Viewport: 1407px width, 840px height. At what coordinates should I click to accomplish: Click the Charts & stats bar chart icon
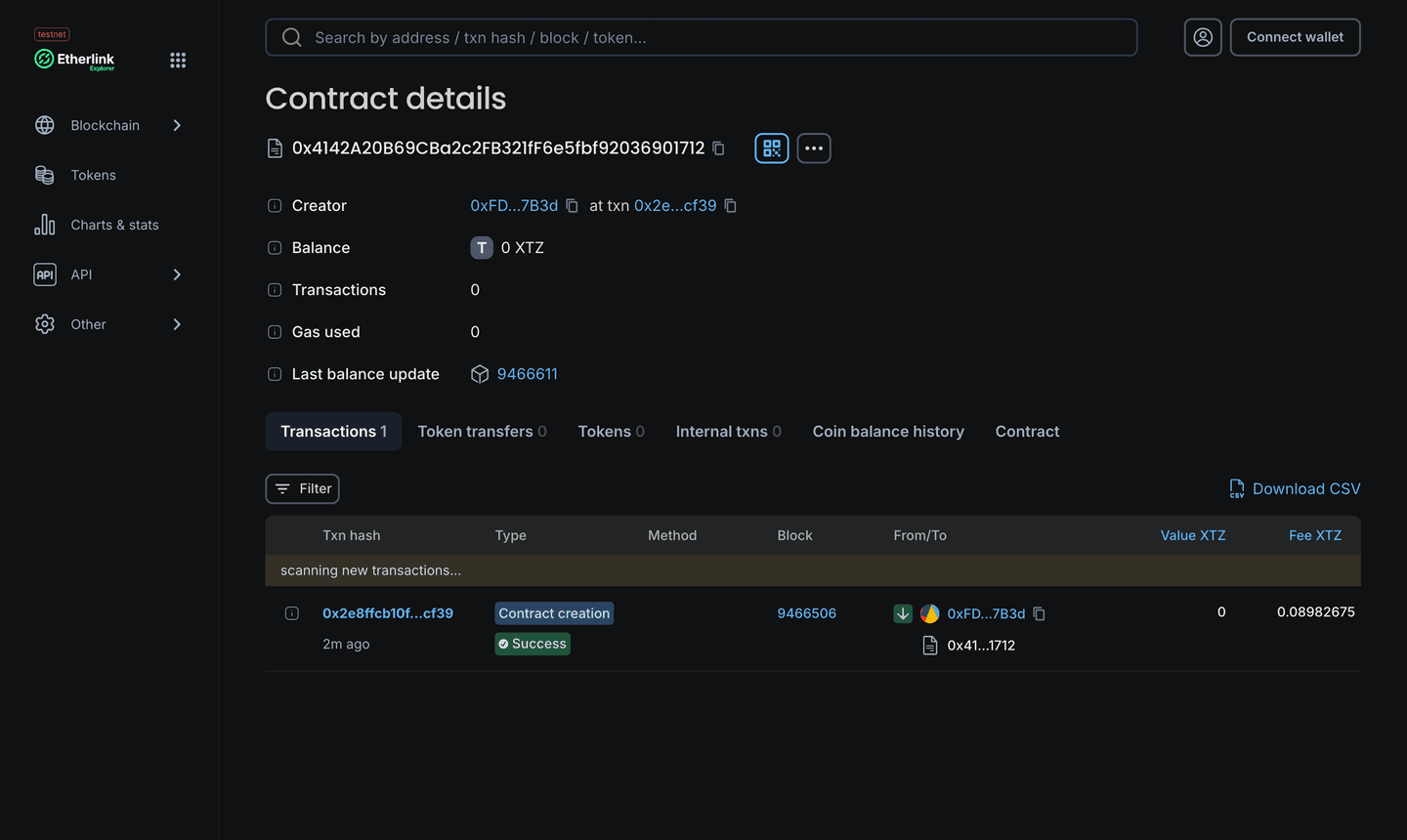tap(45, 225)
